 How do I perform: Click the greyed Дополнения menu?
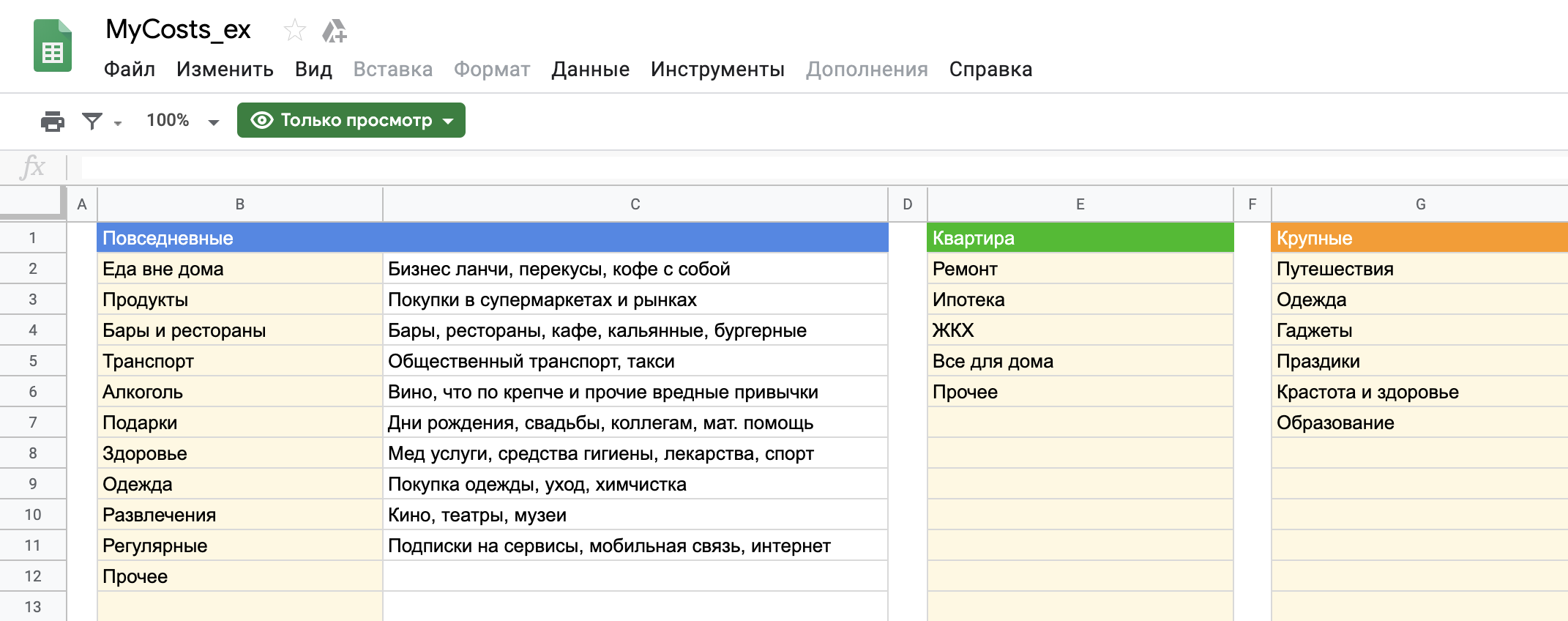tap(867, 70)
